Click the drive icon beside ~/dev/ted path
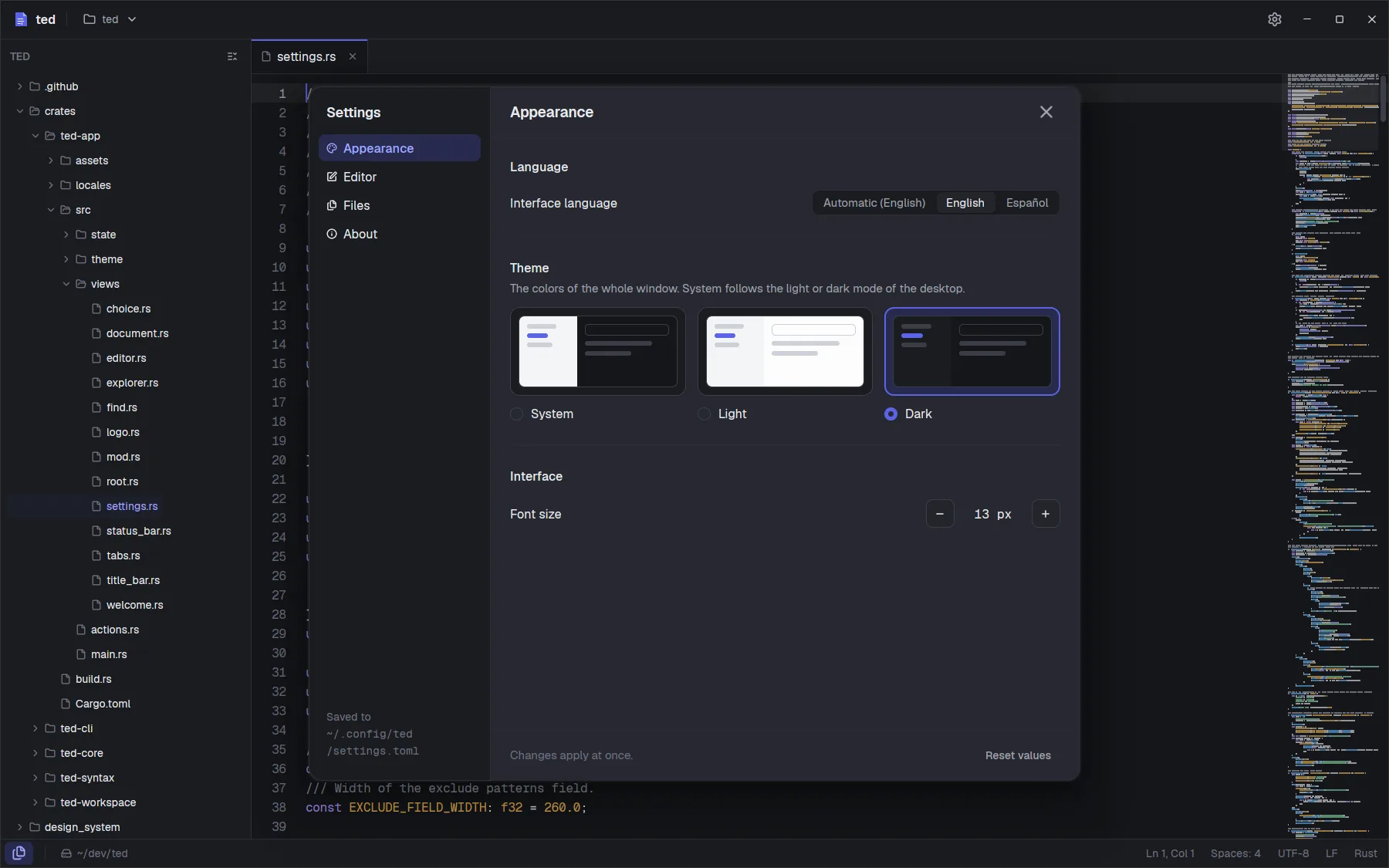1389x868 pixels. pyautogui.click(x=66, y=853)
